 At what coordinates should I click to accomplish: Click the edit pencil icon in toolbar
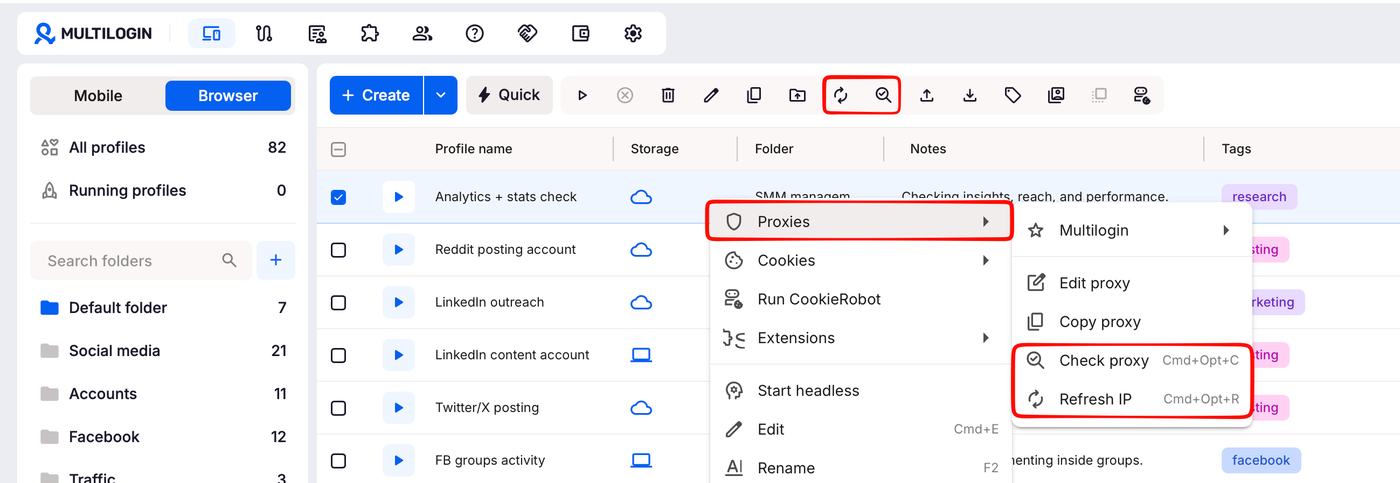pyautogui.click(x=711, y=95)
